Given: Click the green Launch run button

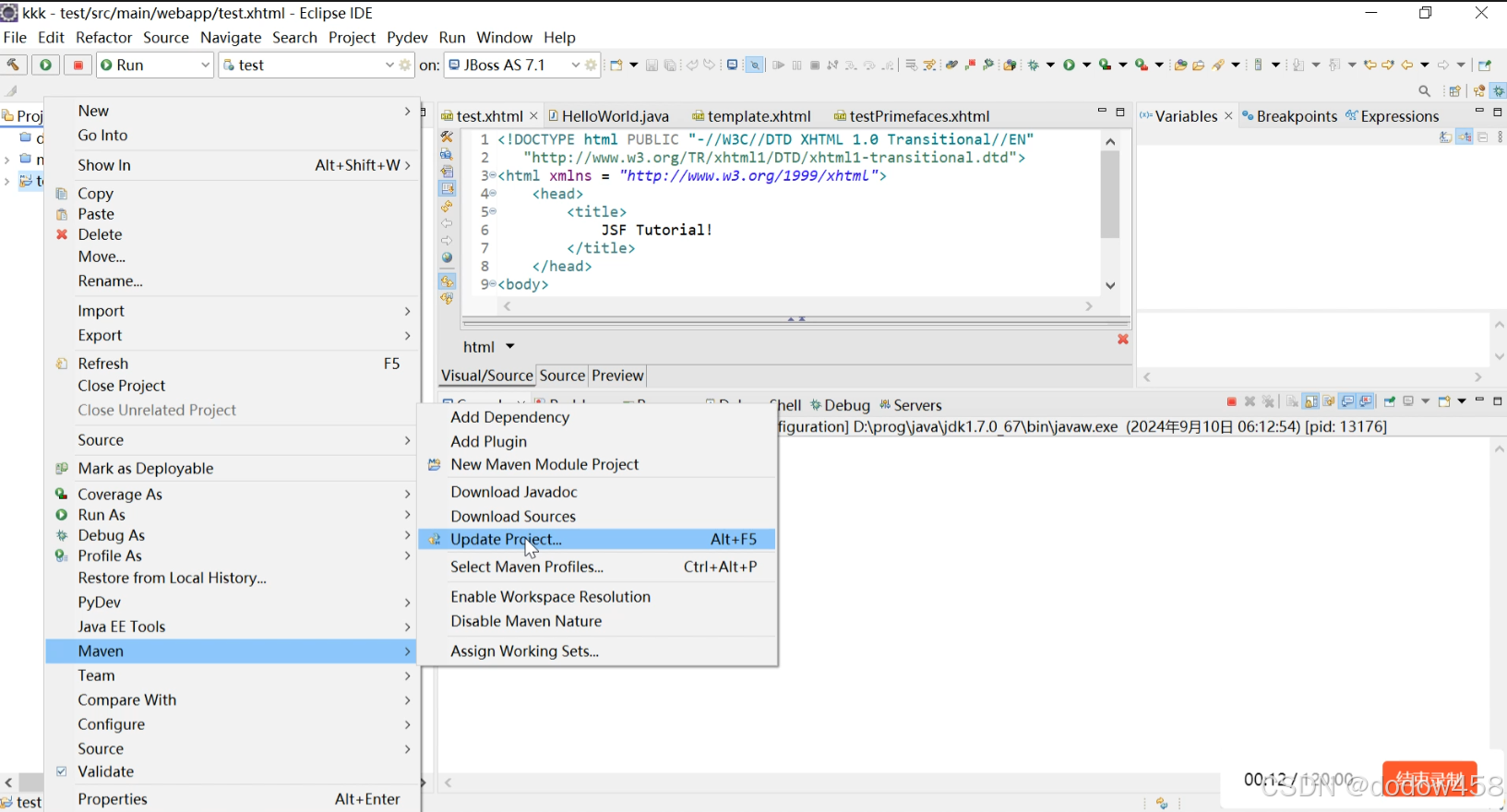Looking at the screenshot, I should tap(45, 65).
